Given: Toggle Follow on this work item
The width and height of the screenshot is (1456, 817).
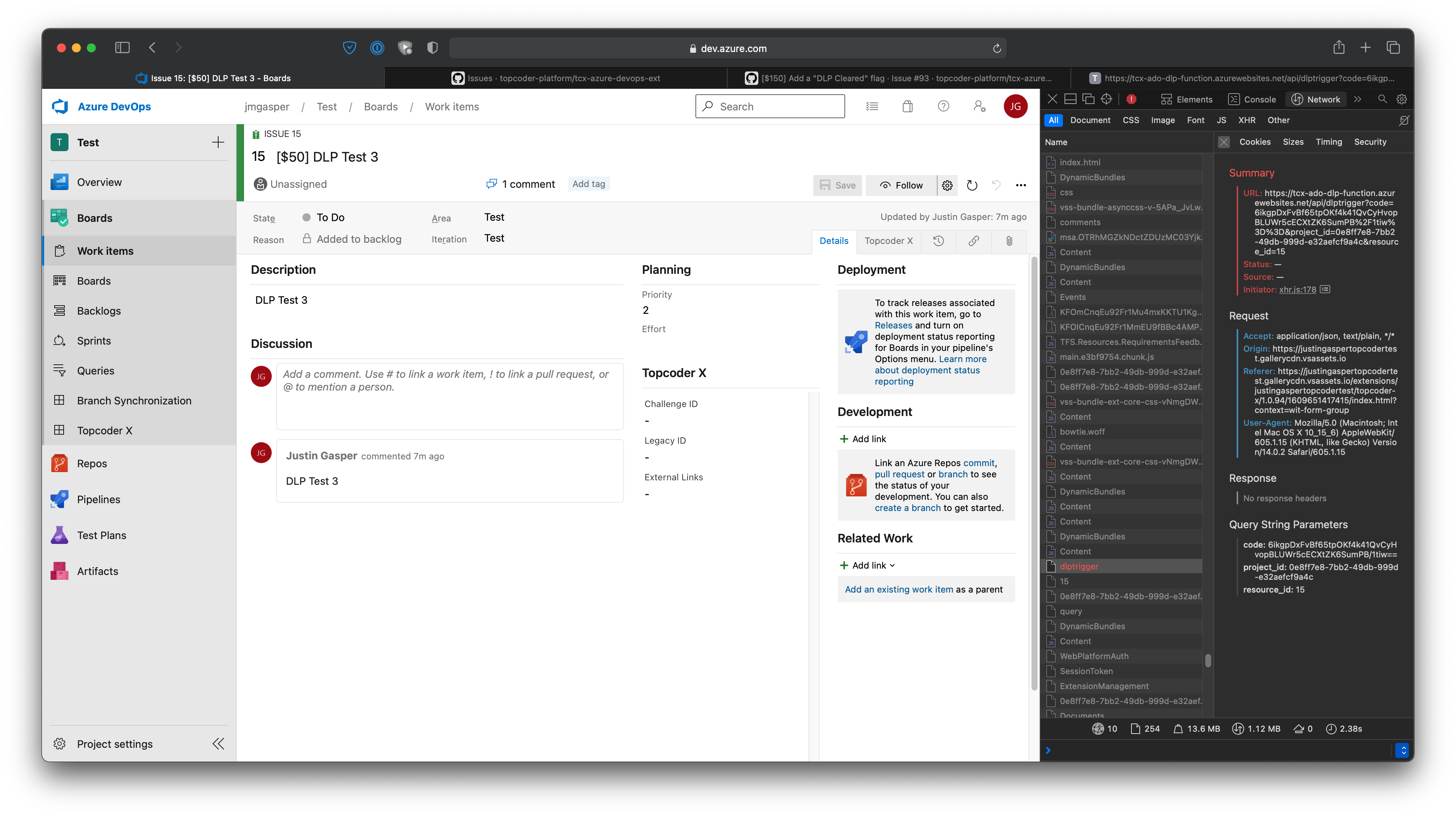Looking at the screenshot, I should pyautogui.click(x=900, y=185).
